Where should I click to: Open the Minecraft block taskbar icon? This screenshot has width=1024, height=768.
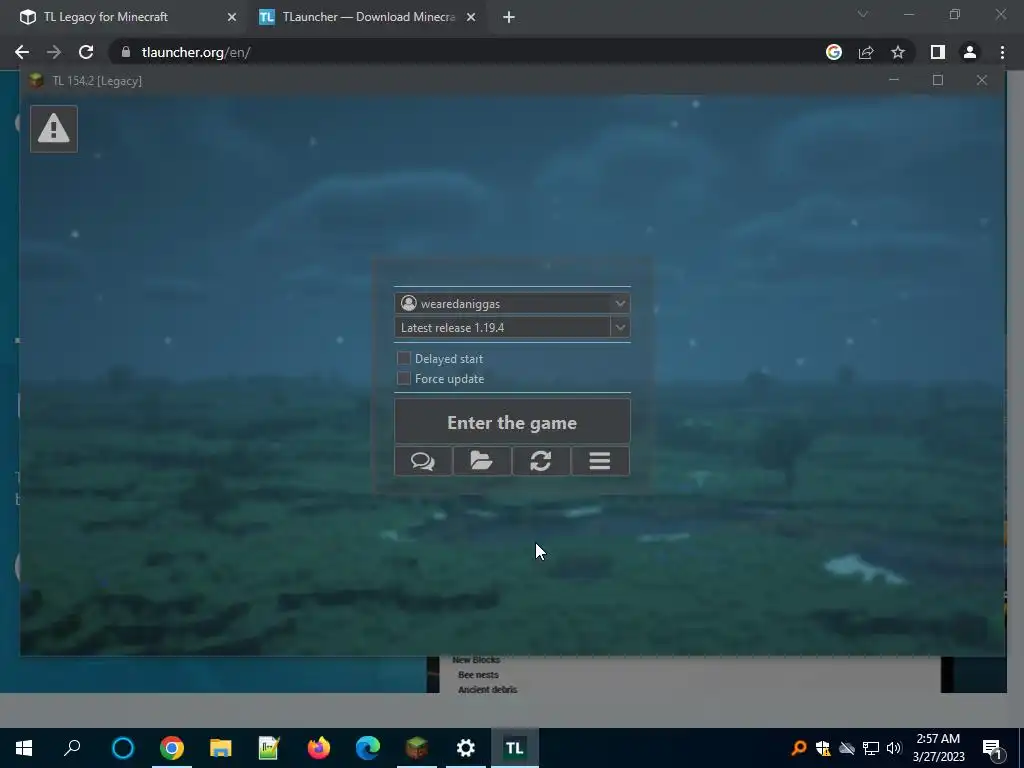point(417,748)
